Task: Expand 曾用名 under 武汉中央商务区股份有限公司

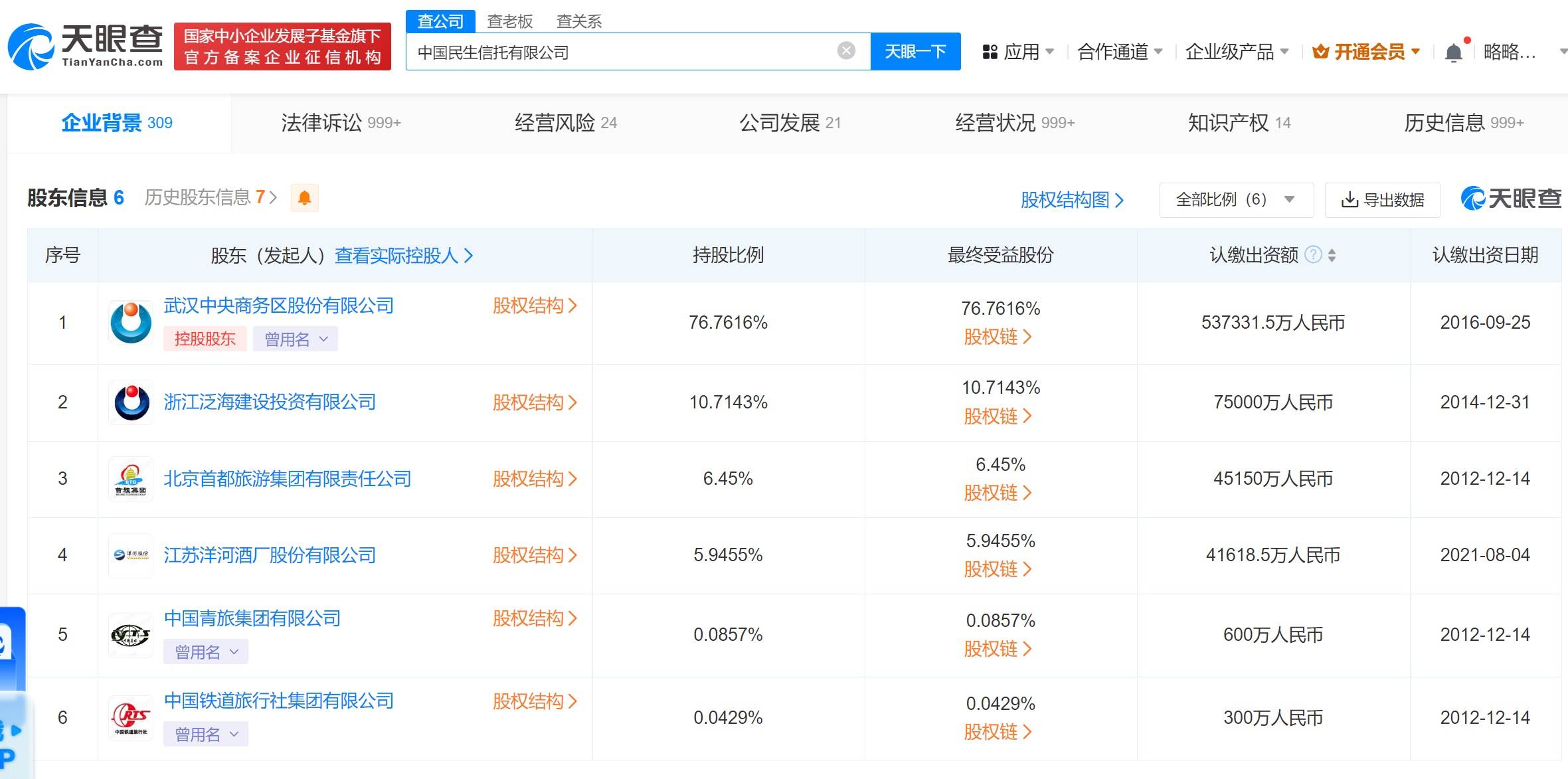Action: (x=295, y=339)
